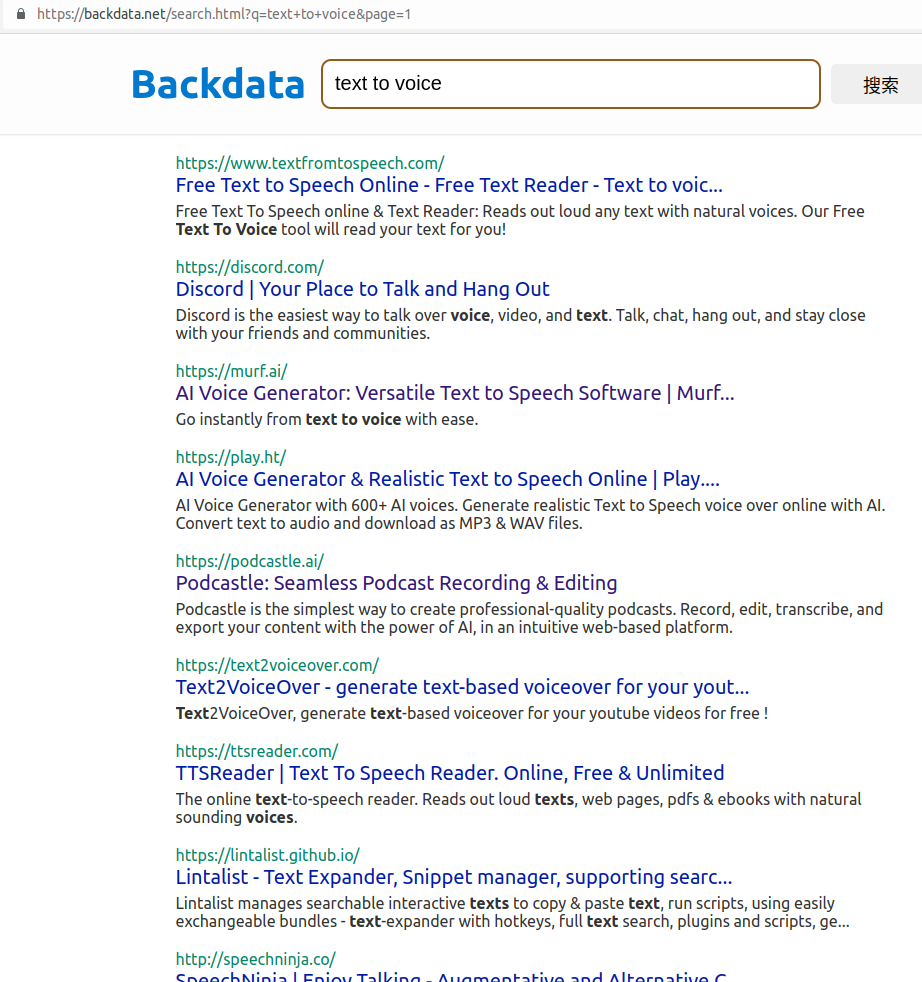Open 'AI Voice Generator & Realistic' Play result
Screen dimensions: 922x982
tap(448, 479)
